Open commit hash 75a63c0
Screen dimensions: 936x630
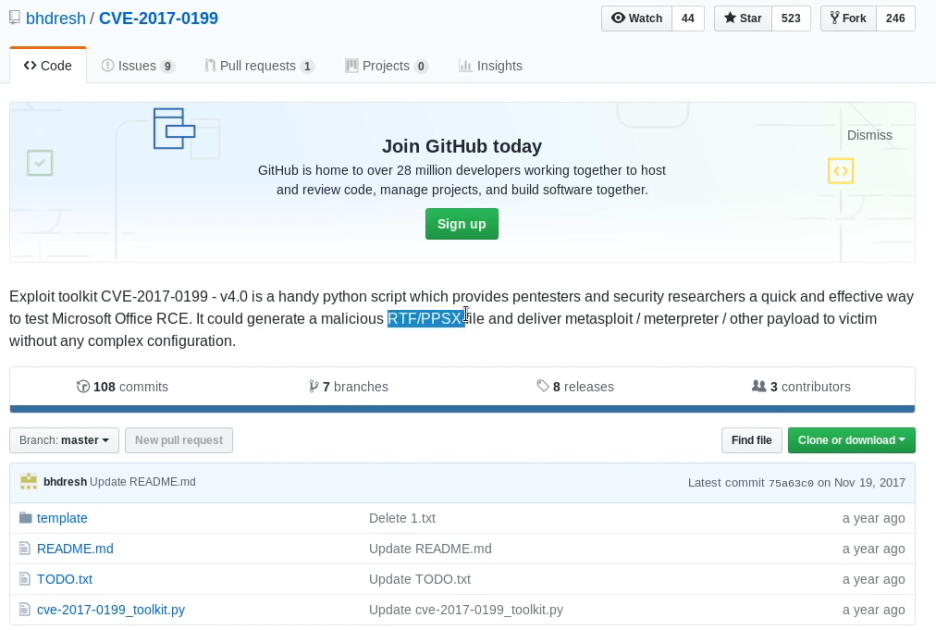tap(790, 483)
